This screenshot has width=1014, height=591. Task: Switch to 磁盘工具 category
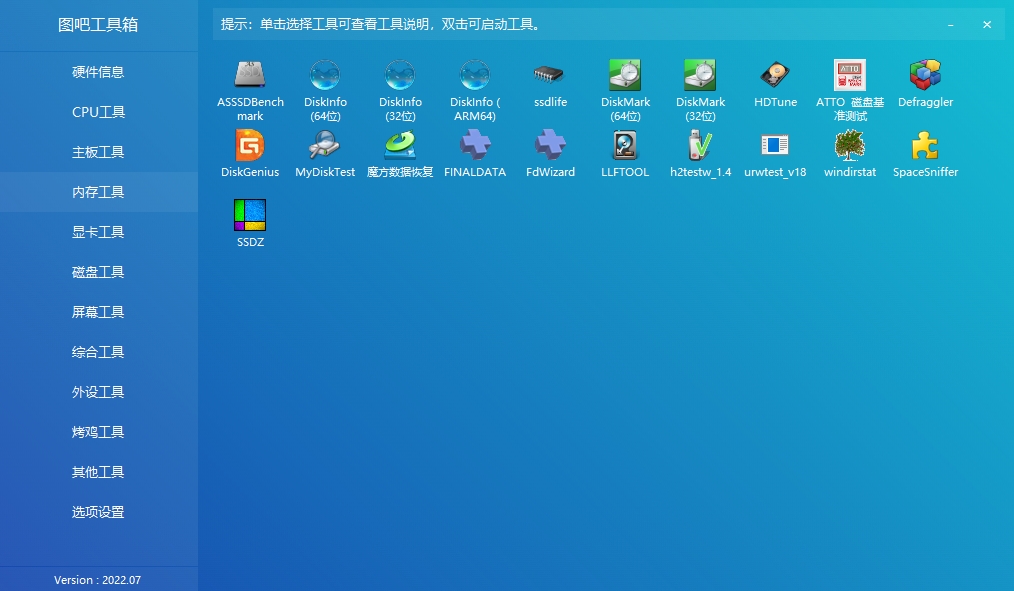point(97,271)
